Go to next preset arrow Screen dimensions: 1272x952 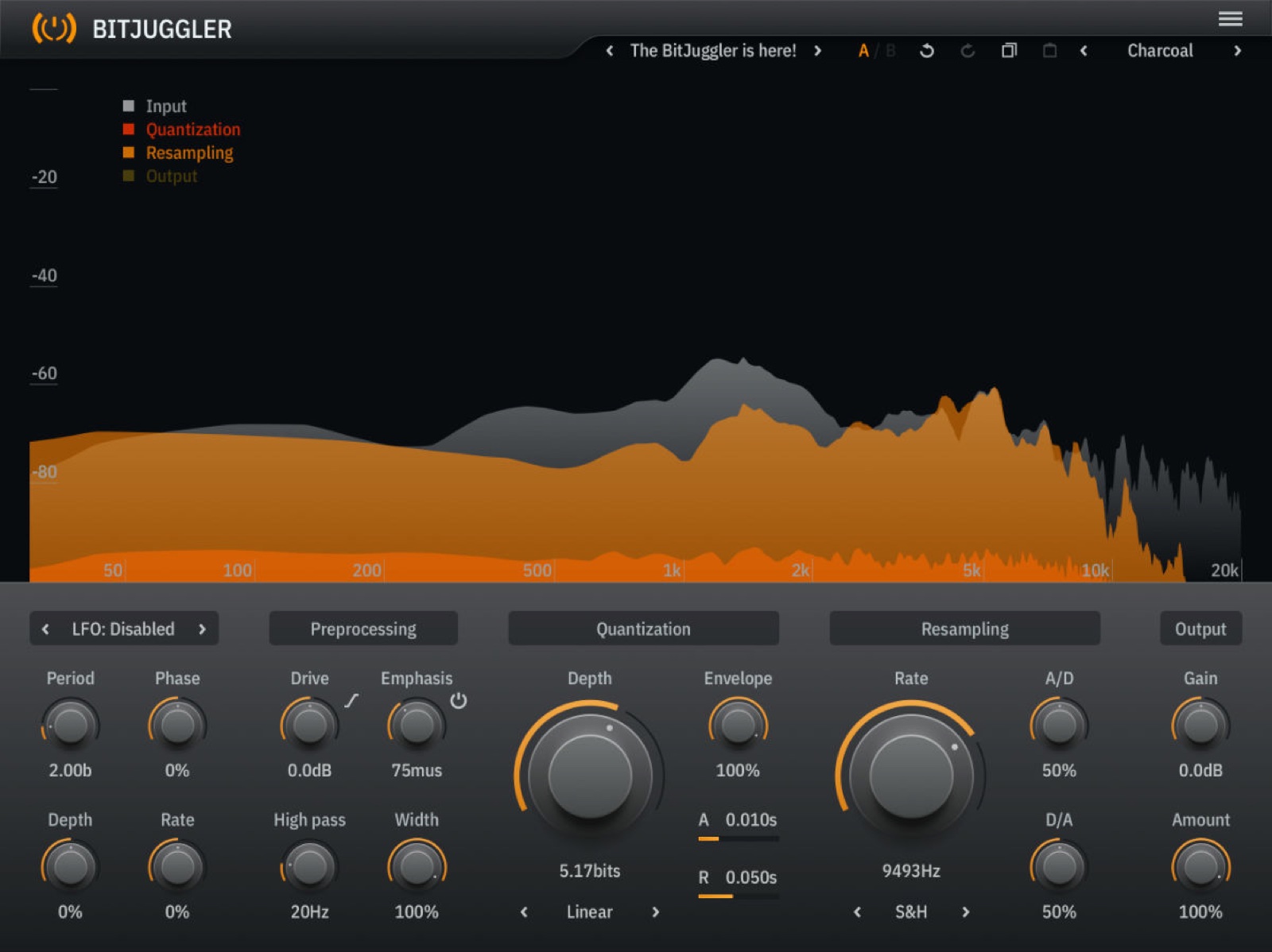(817, 51)
